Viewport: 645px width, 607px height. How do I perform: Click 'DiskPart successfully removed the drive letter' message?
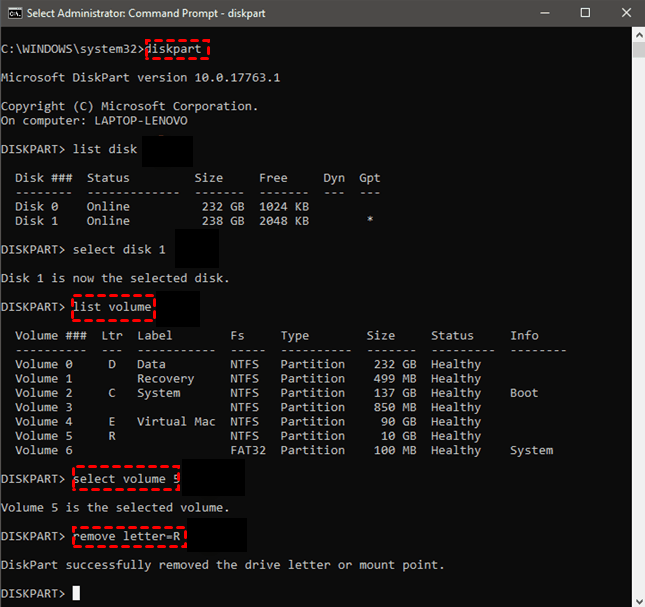pyautogui.click(x=223, y=565)
